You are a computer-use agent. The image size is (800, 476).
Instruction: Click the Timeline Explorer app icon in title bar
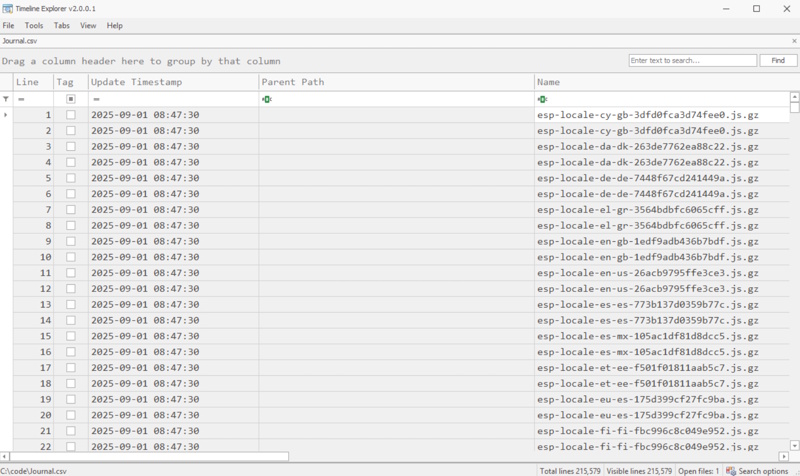7,9
